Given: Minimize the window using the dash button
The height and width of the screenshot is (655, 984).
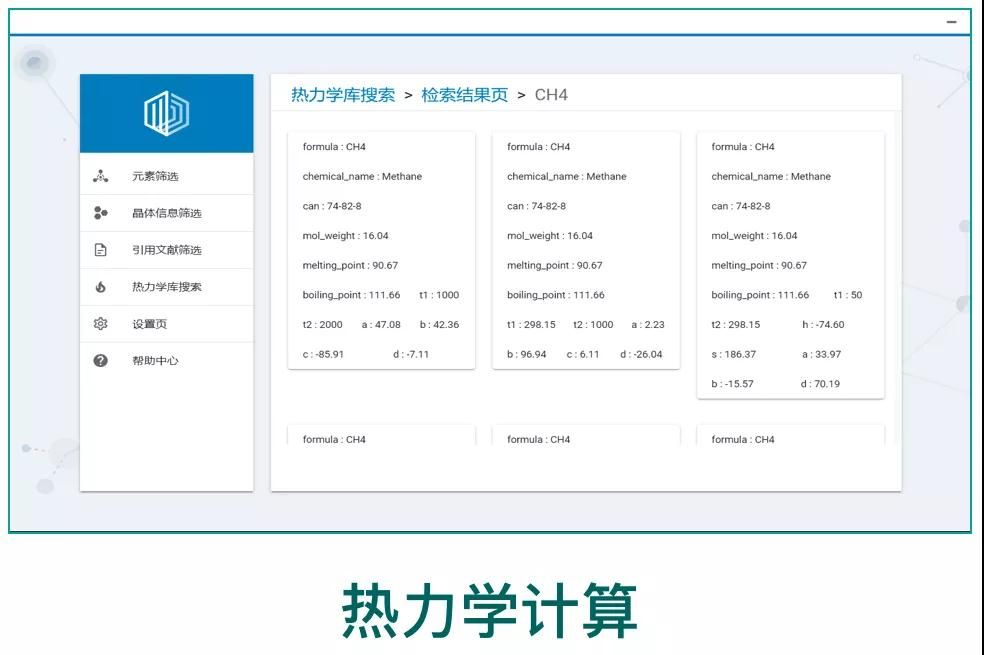Looking at the screenshot, I should coord(951,22).
